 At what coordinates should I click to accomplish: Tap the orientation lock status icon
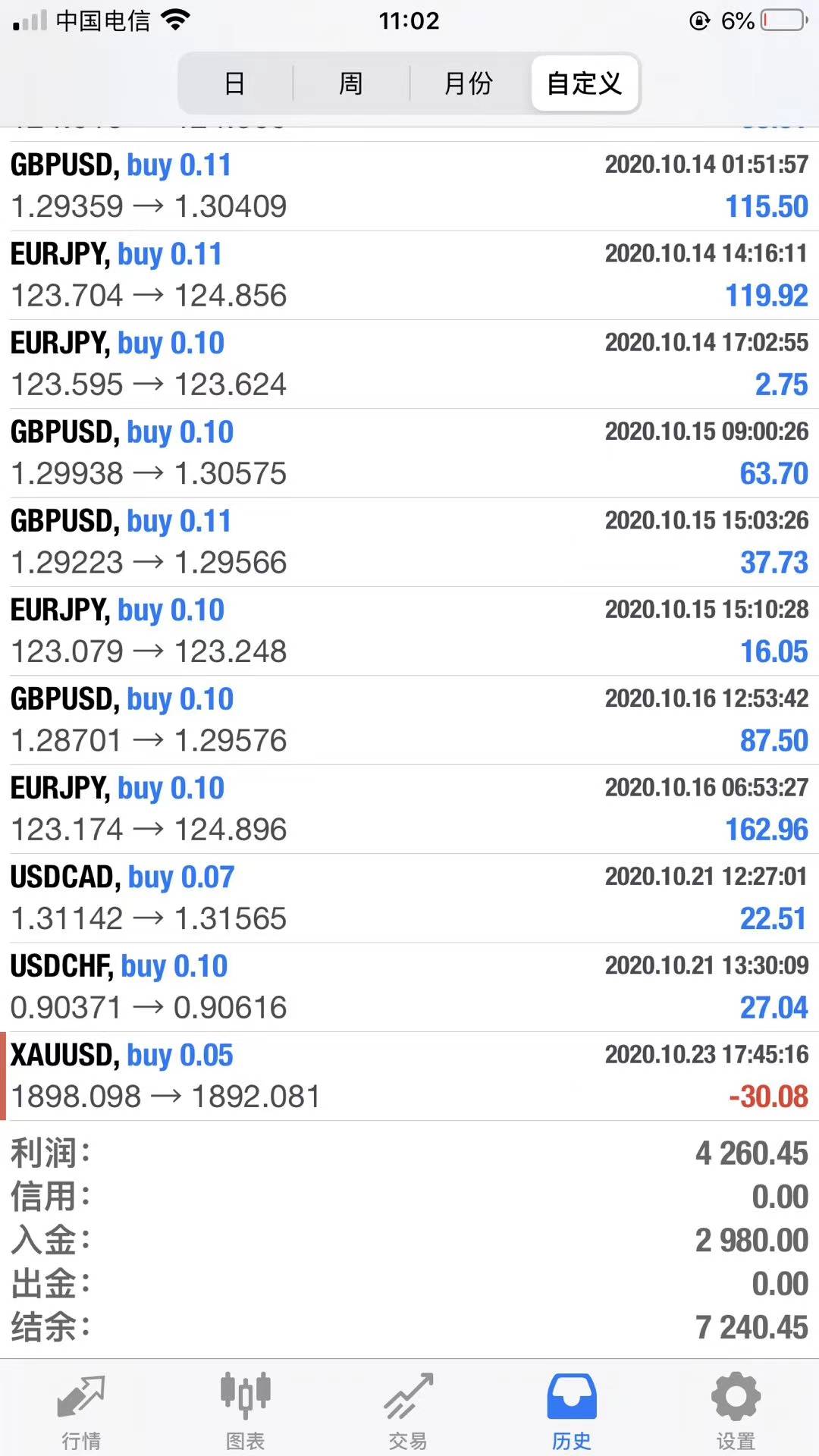699,20
